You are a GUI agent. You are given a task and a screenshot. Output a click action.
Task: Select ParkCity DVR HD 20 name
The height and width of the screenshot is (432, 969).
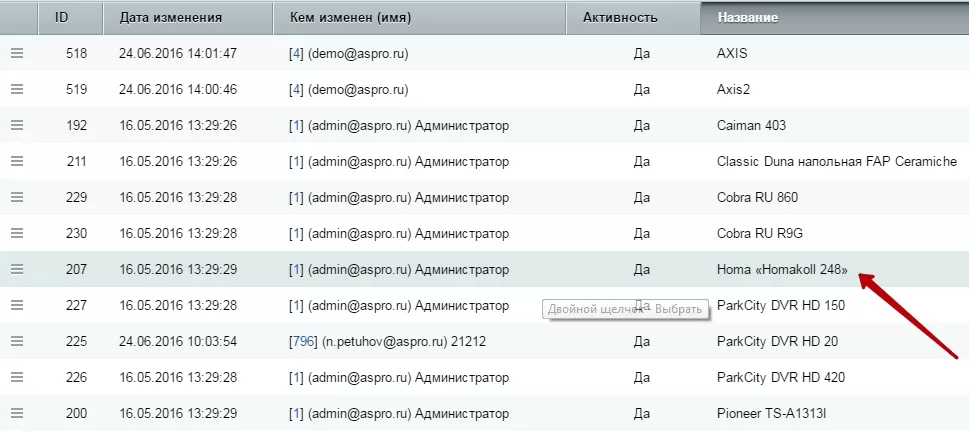pos(777,341)
